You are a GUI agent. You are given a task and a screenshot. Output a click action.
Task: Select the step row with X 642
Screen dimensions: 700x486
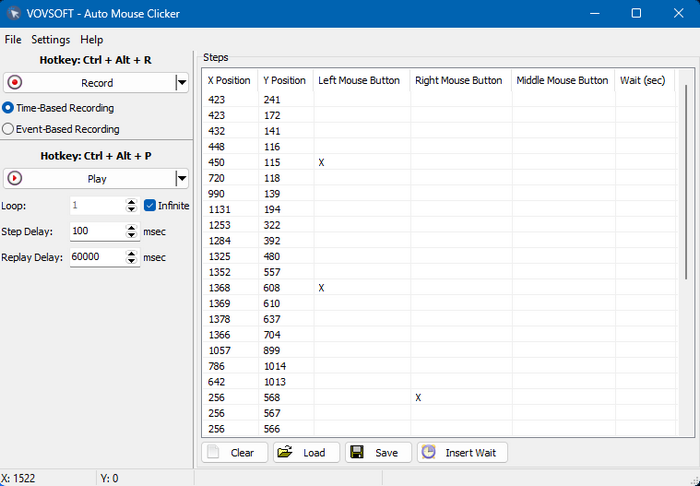(x=439, y=382)
